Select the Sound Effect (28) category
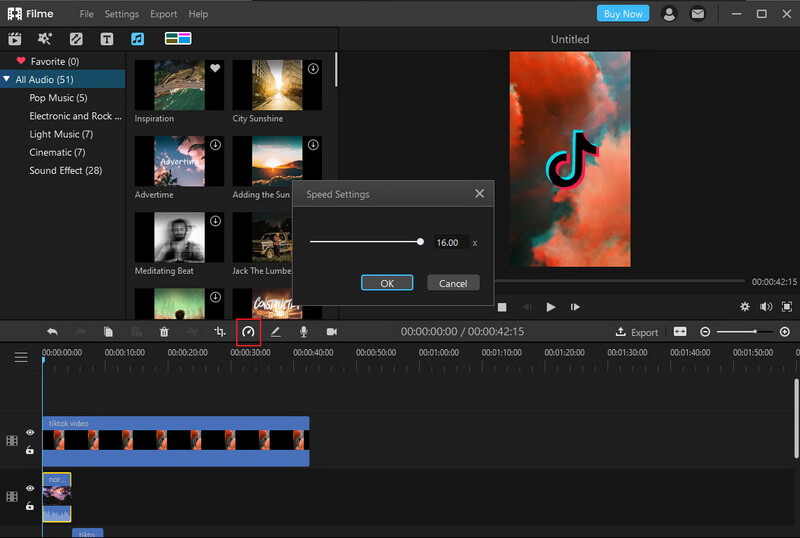The image size is (800, 538). tap(66, 170)
